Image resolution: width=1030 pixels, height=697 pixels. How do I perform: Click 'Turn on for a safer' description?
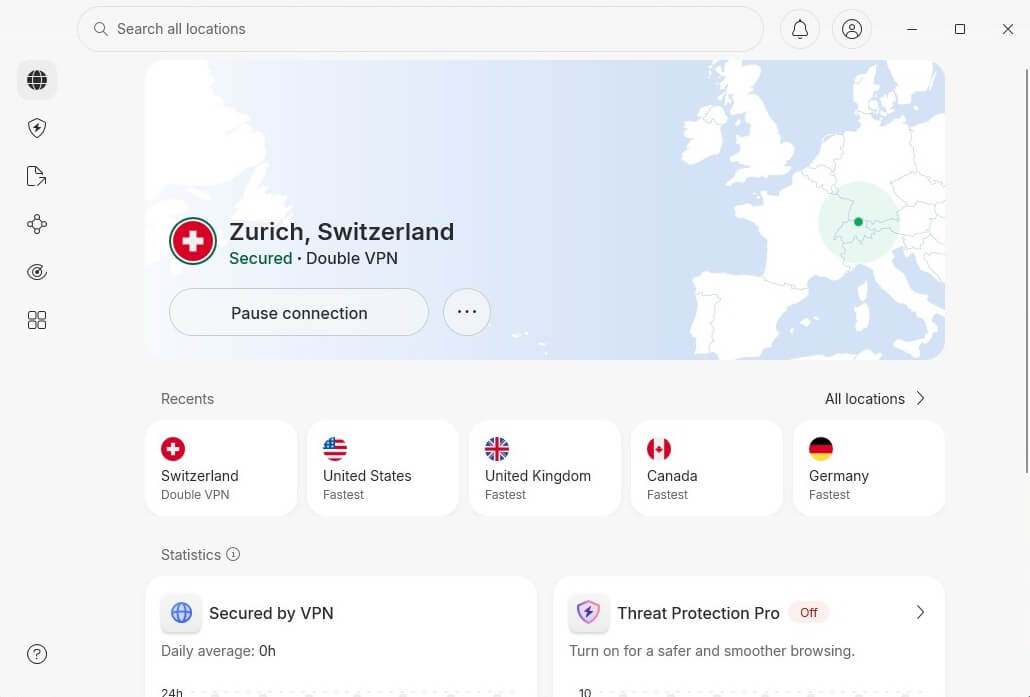[711, 651]
